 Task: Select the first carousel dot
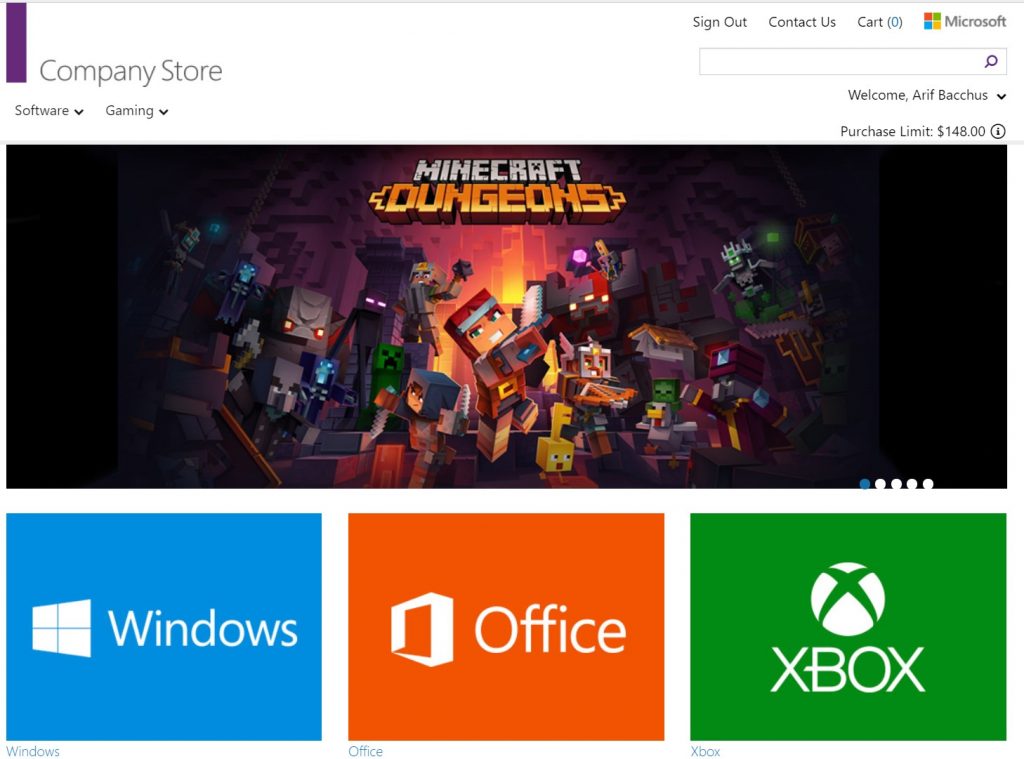pyautogui.click(x=865, y=484)
